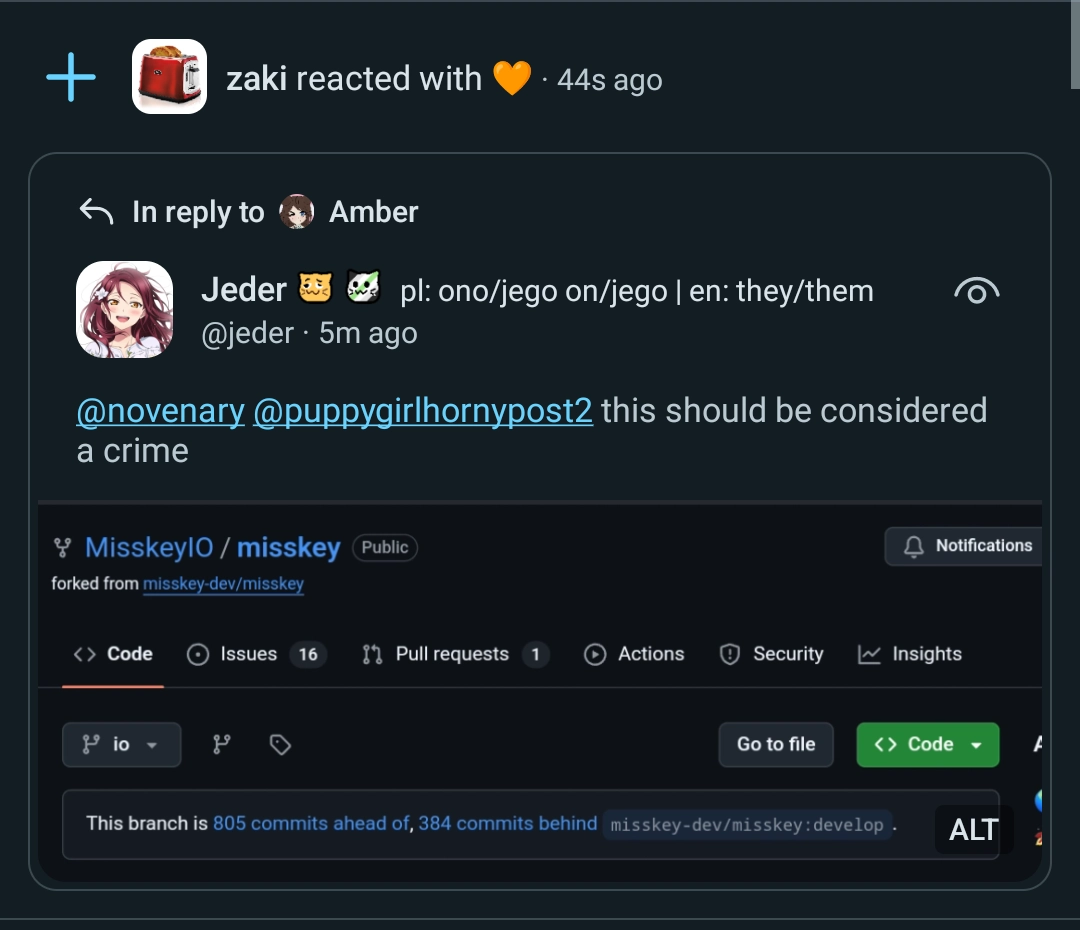This screenshot has width=1080, height=930.
Task: Click the @jeder handle
Action: click(247, 333)
